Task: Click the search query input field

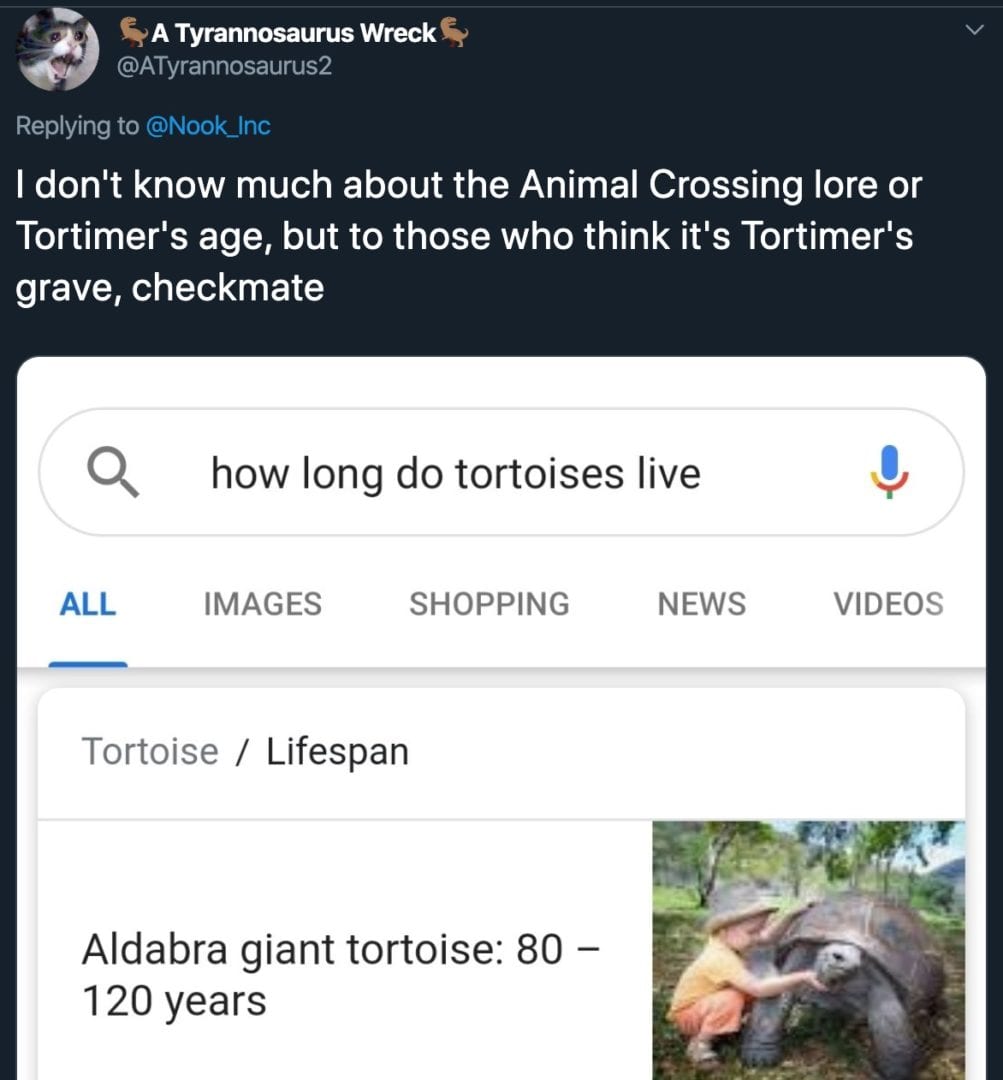Action: 455,472
